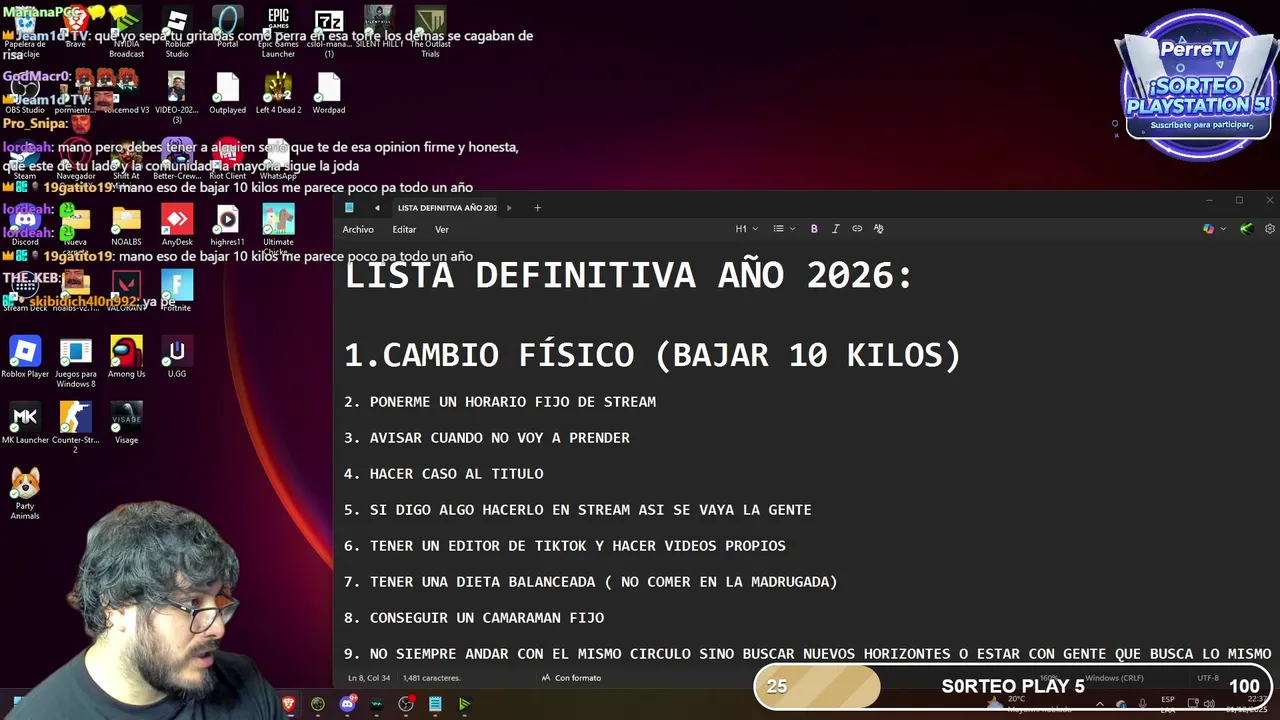Open the Outplayed desktop file
The height and width of the screenshot is (720, 1280).
tap(228, 94)
